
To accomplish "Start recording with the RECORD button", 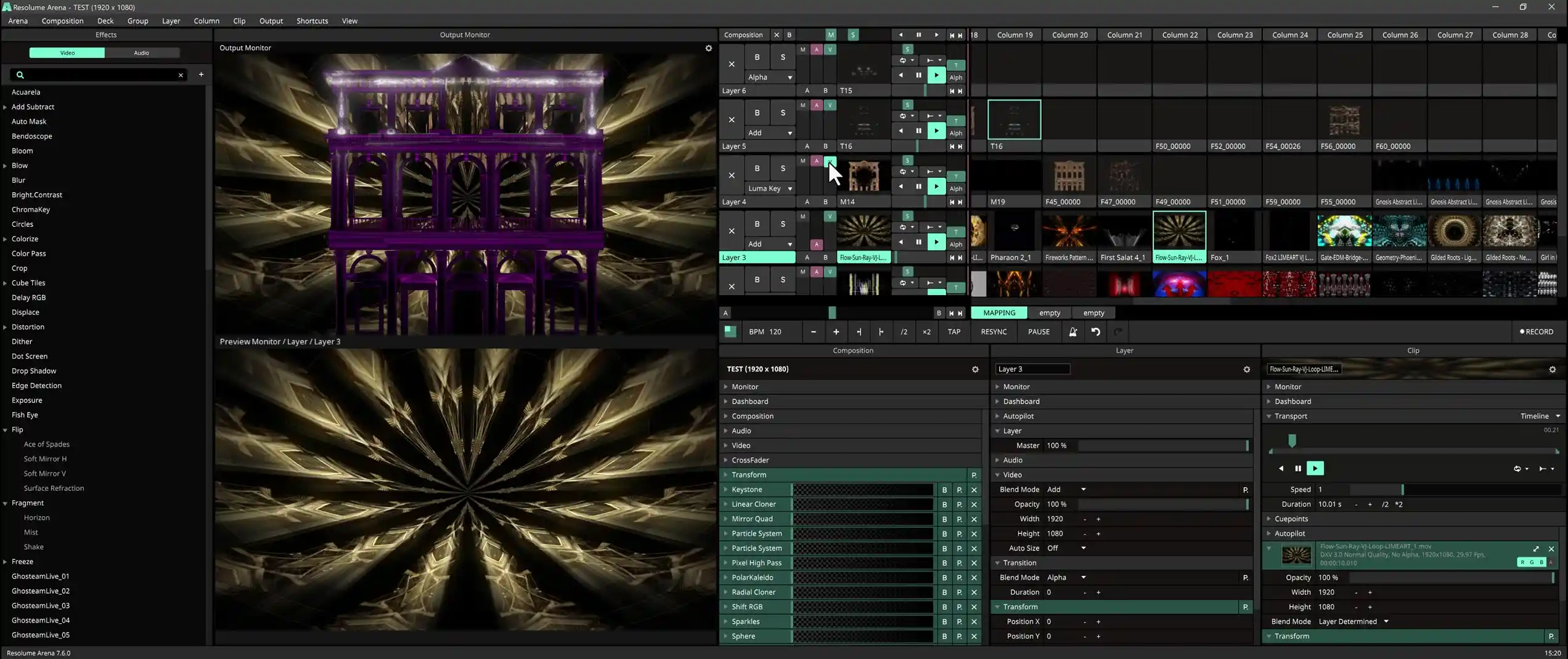I will 1537,332.
